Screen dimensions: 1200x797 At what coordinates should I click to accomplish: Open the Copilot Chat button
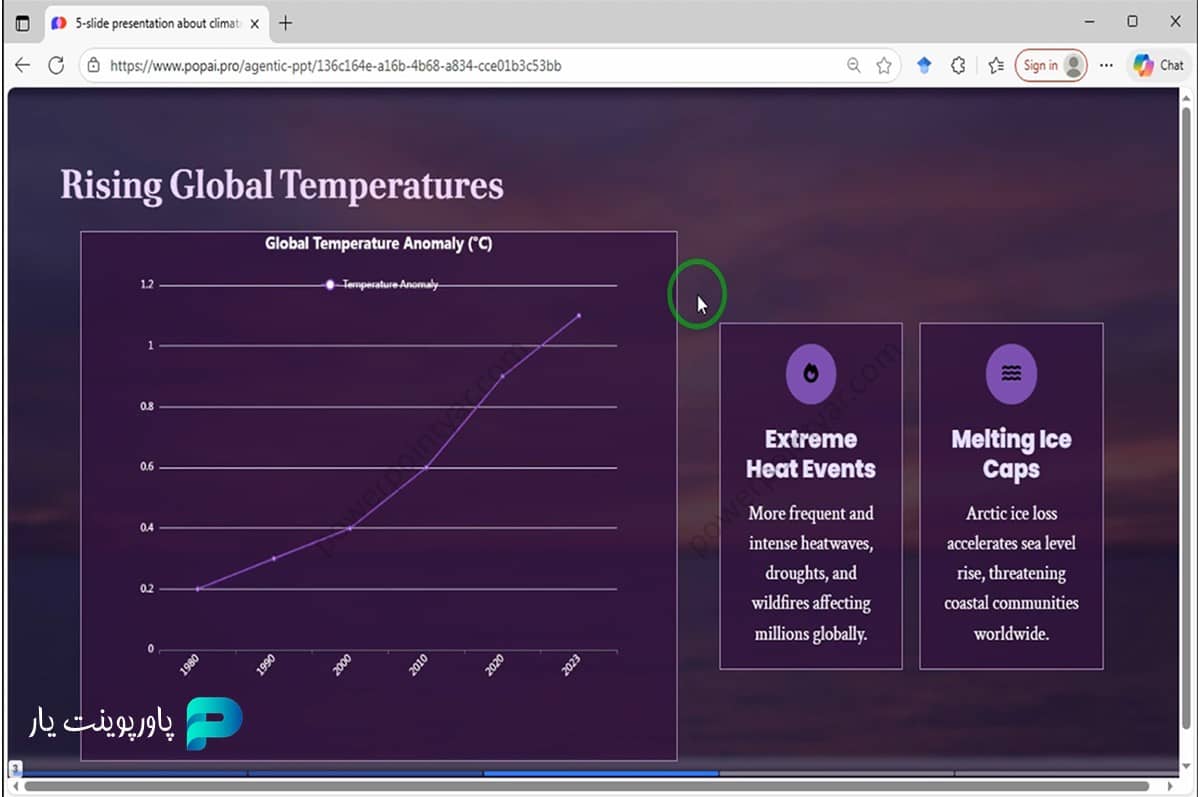[x=1159, y=65]
